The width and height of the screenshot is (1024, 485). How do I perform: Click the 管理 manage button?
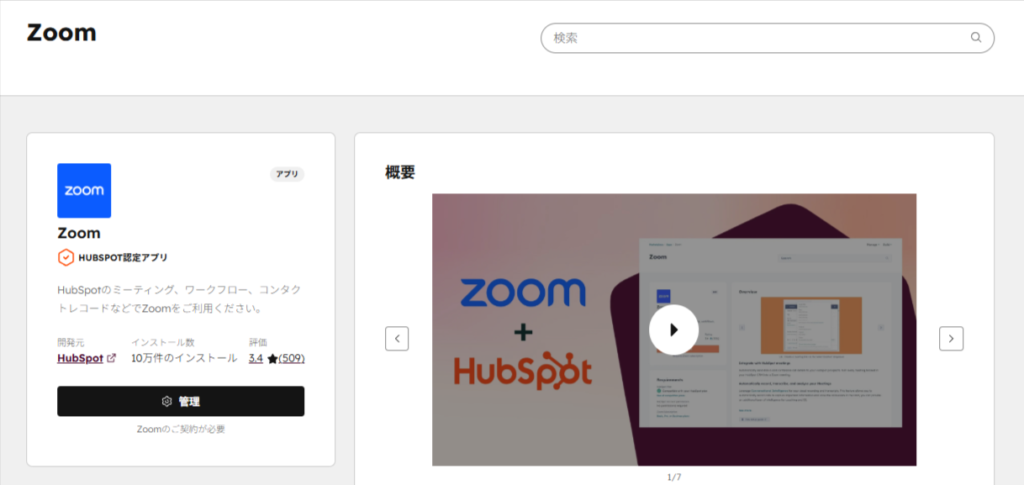181,401
